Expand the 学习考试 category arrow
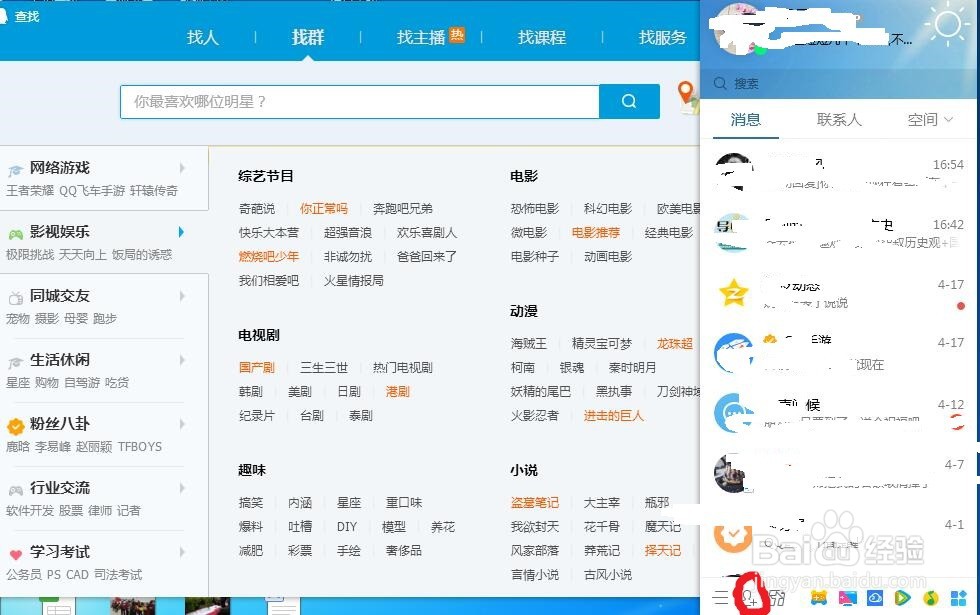980x615 pixels. [x=182, y=552]
